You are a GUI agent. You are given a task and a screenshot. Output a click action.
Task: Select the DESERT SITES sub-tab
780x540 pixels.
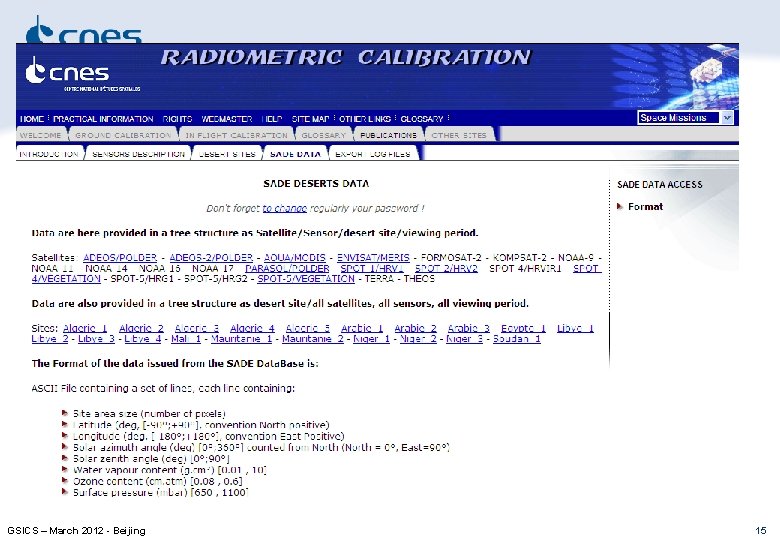(x=227, y=154)
